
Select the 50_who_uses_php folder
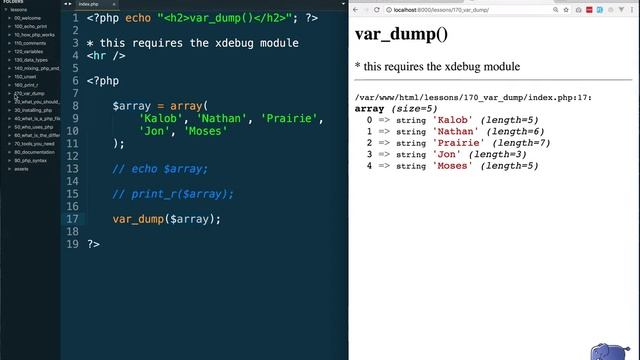pyautogui.click(x=33, y=127)
